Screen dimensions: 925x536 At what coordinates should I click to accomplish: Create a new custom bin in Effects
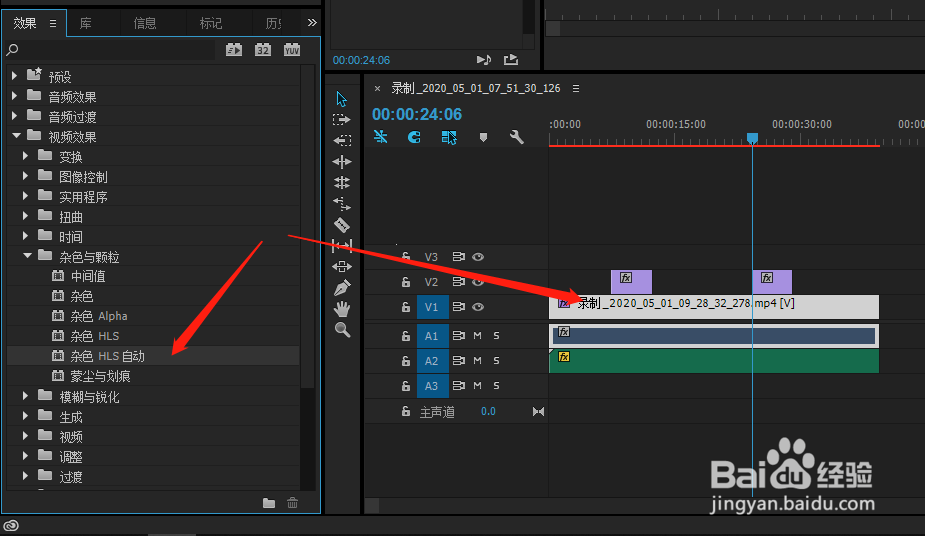tap(269, 503)
